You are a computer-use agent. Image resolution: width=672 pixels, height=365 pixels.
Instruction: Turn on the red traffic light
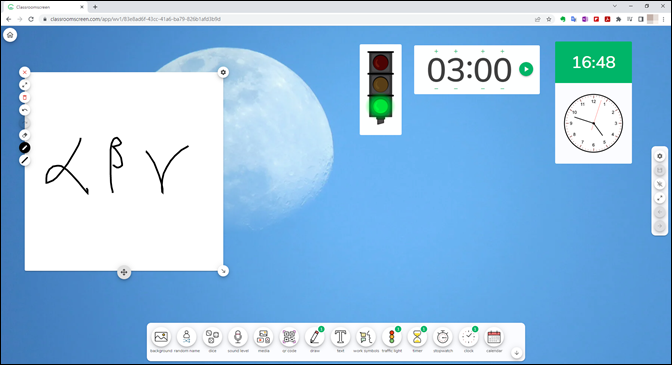[381, 63]
